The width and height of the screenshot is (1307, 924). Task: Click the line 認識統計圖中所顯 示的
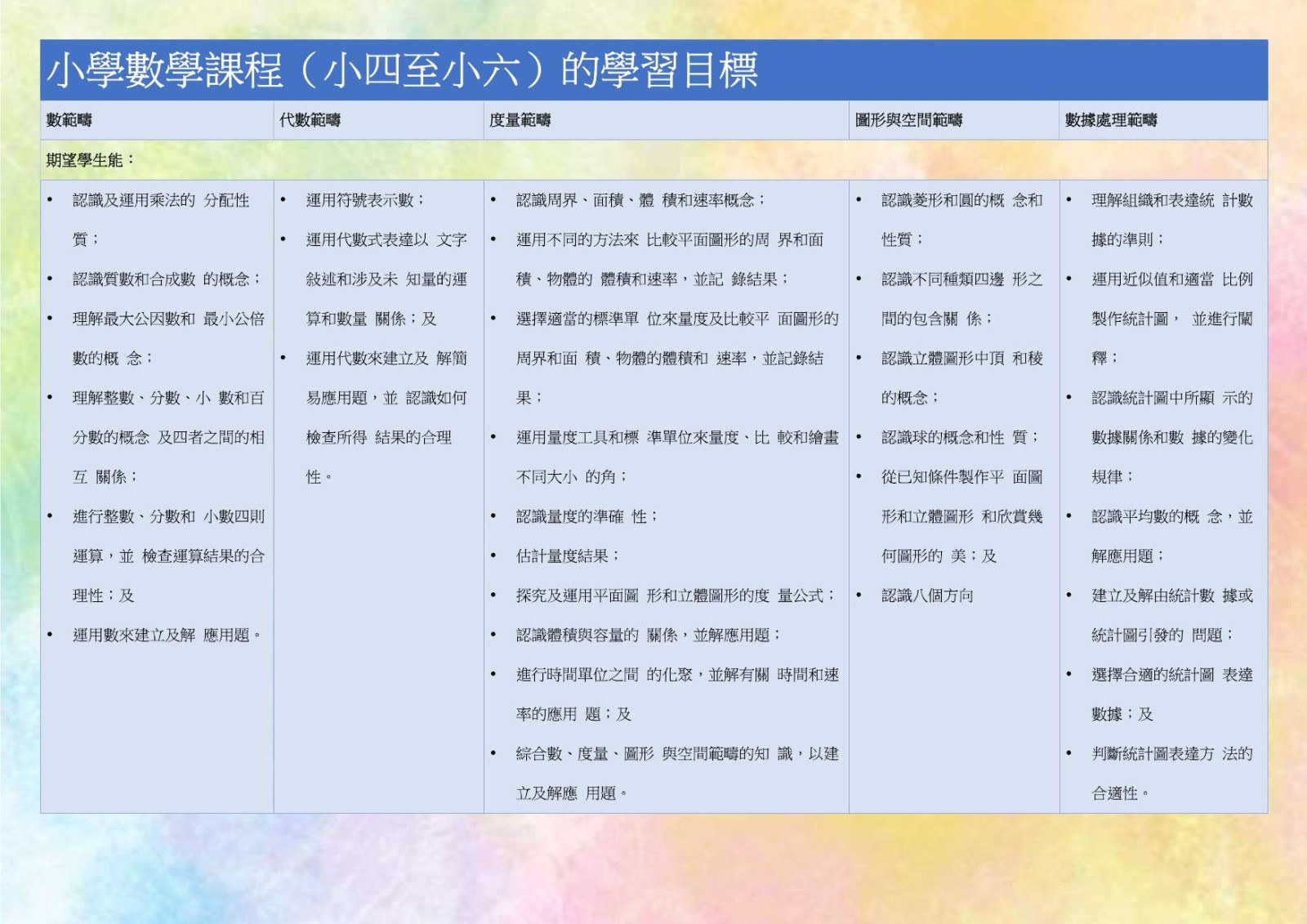click(1172, 398)
